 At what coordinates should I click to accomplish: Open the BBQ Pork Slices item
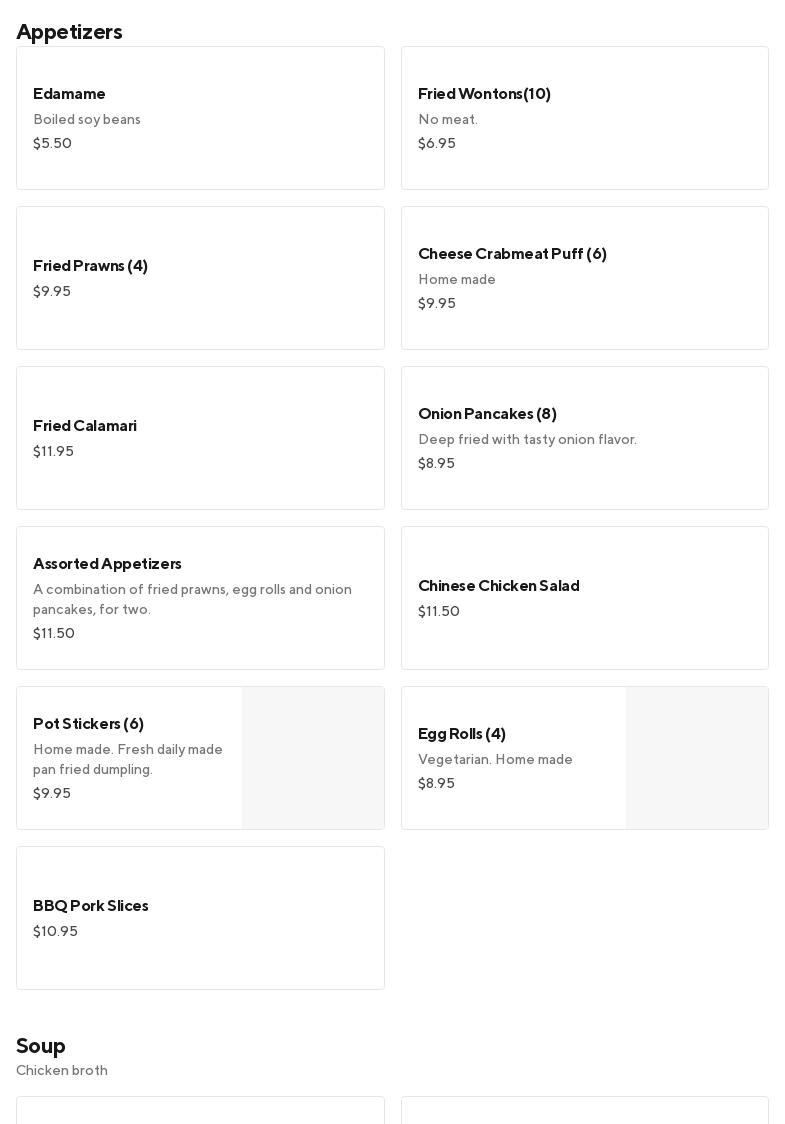coord(200,918)
